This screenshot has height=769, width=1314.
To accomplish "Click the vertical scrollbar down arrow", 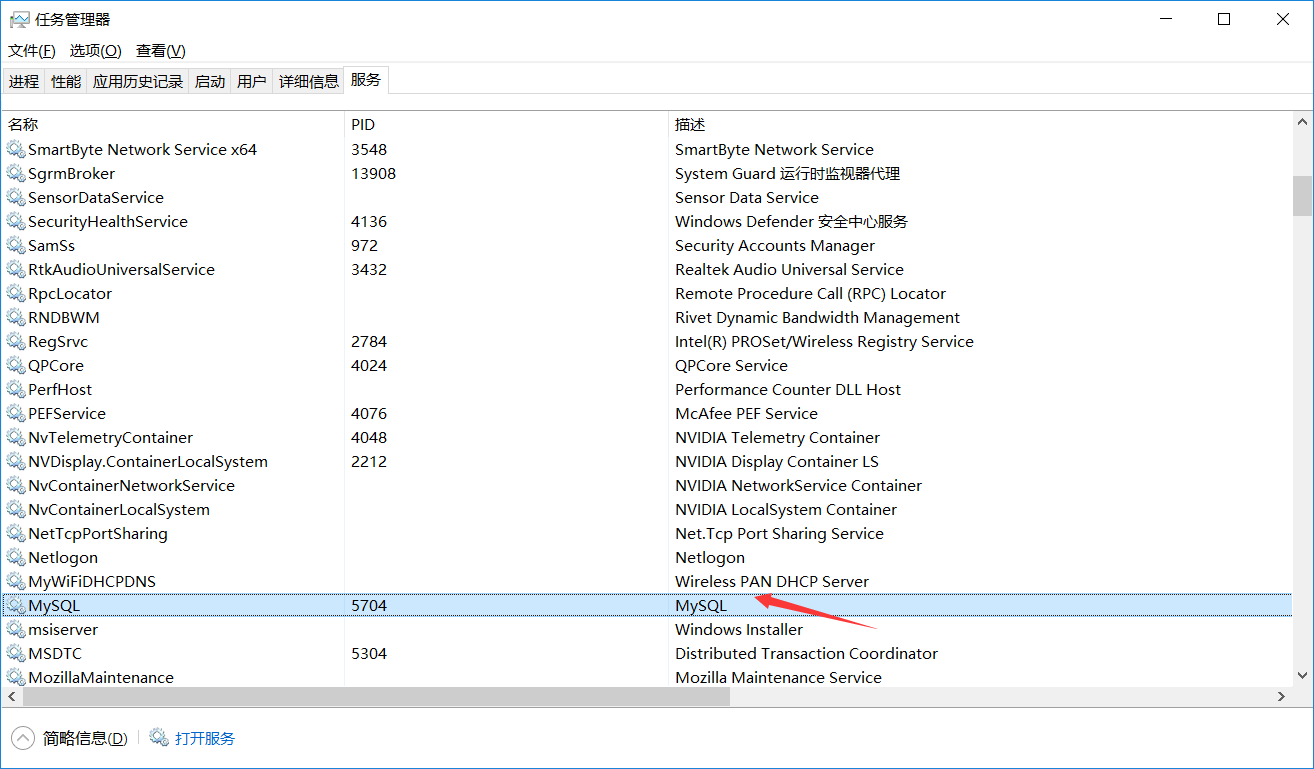I will [x=1302, y=677].
